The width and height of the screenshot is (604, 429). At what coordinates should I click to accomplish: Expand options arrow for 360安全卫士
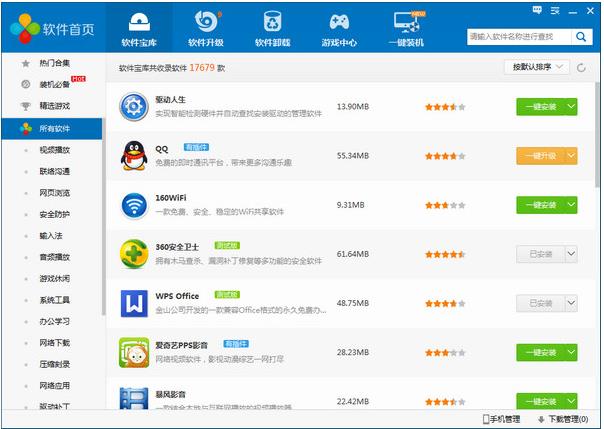pos(572,254)
